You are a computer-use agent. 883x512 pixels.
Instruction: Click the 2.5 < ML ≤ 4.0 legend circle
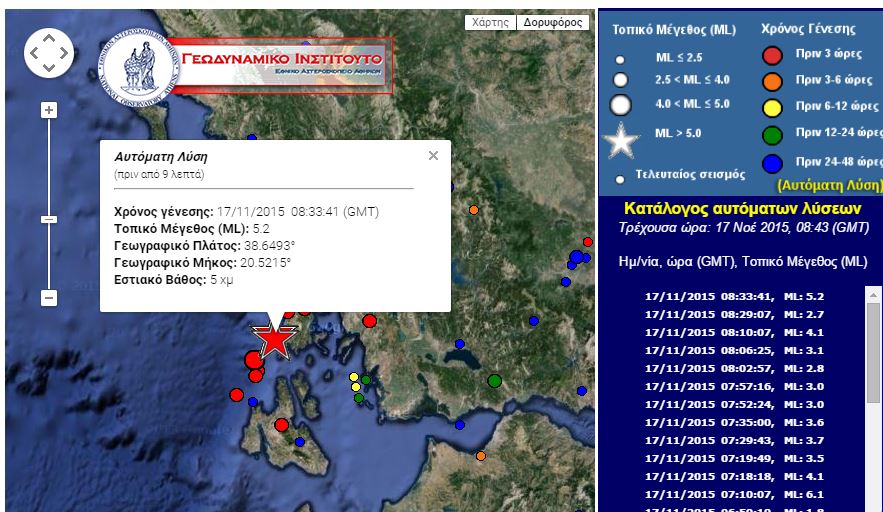pyautogui.click(x=621, y=80)
